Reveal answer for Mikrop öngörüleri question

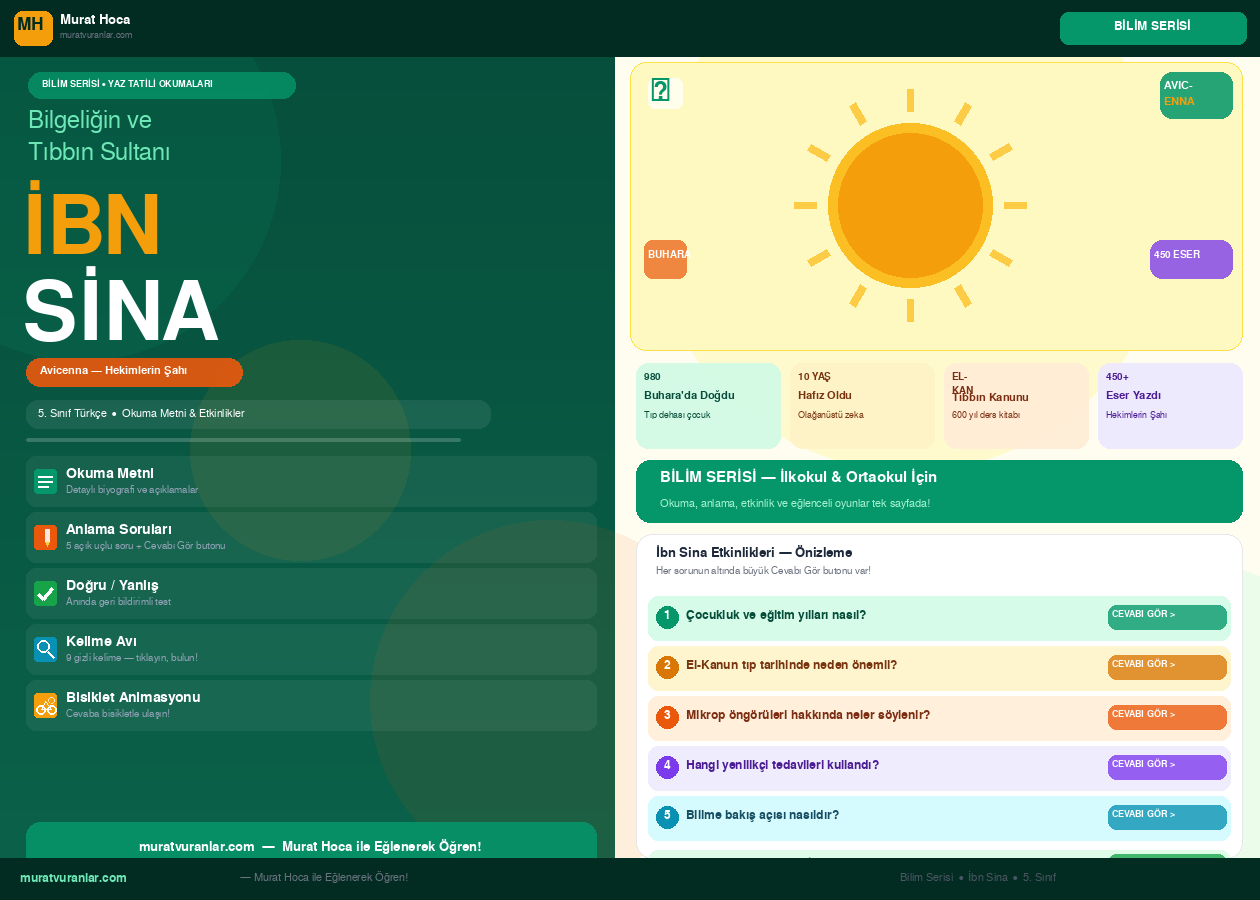1167,717
